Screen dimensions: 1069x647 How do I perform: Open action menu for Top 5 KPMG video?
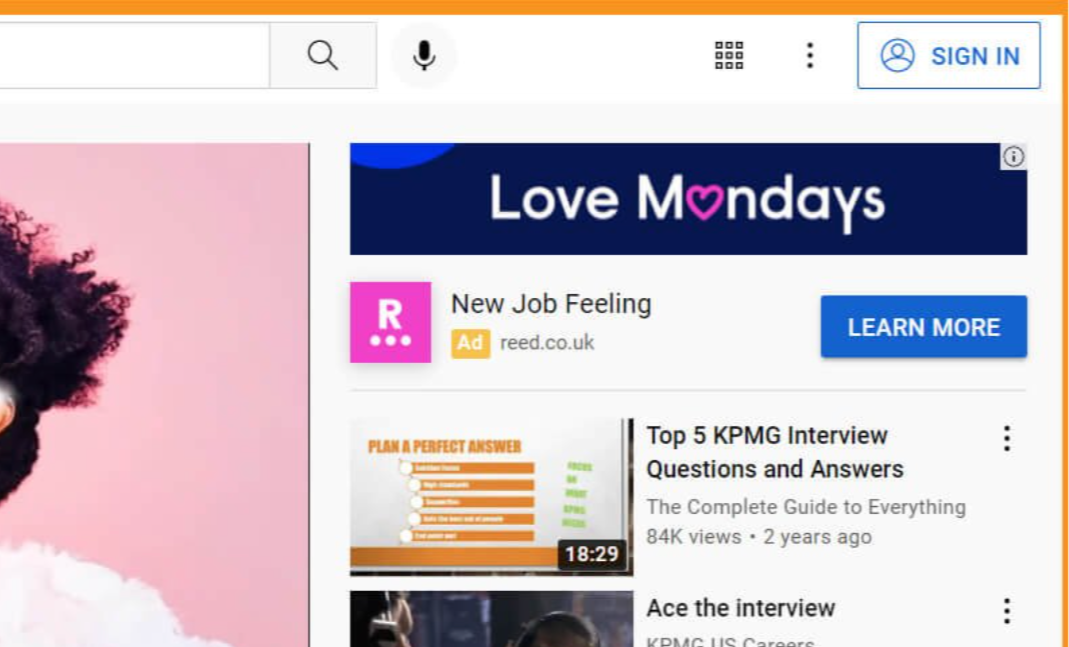click(x=1007, y=438)
